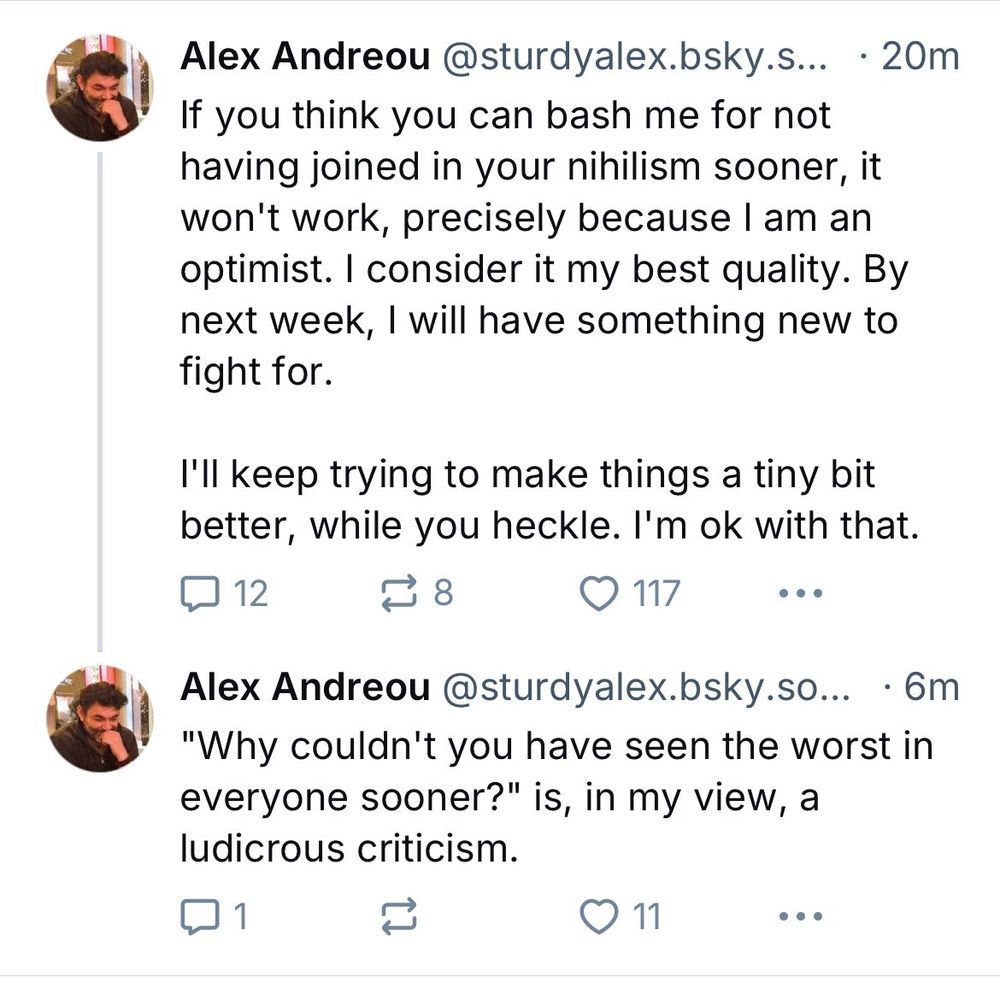Like the post with 117 likes
Screen dimensions: 1000x983
click(x=600, y=594)
